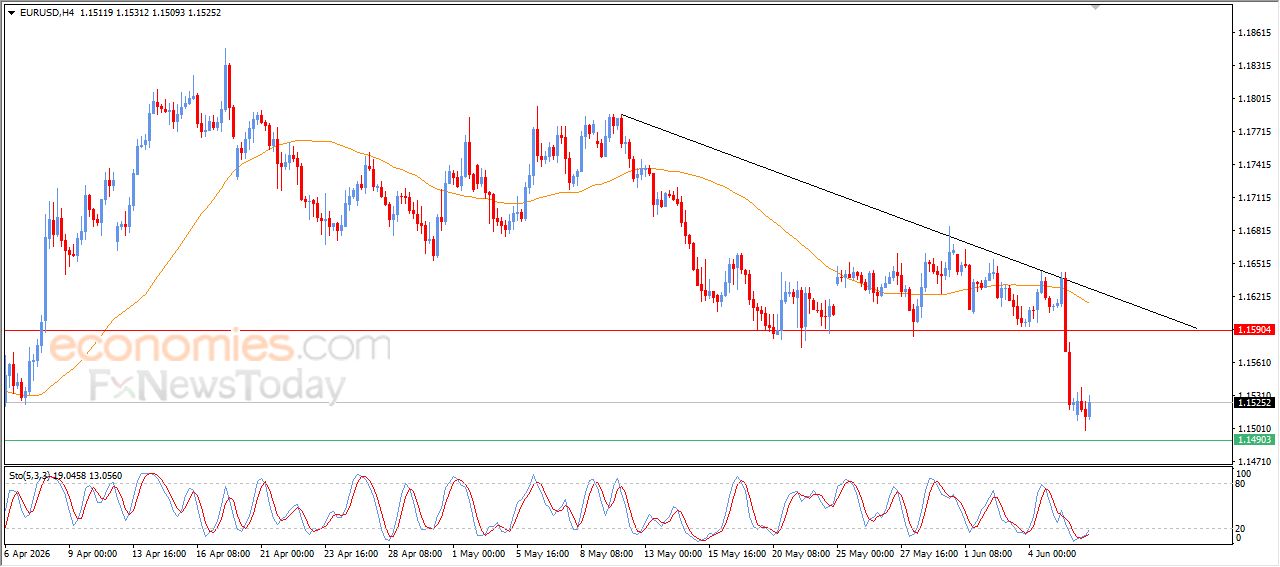
Task: Click the 1.15010 price axis label
Action: point(1253,429)
